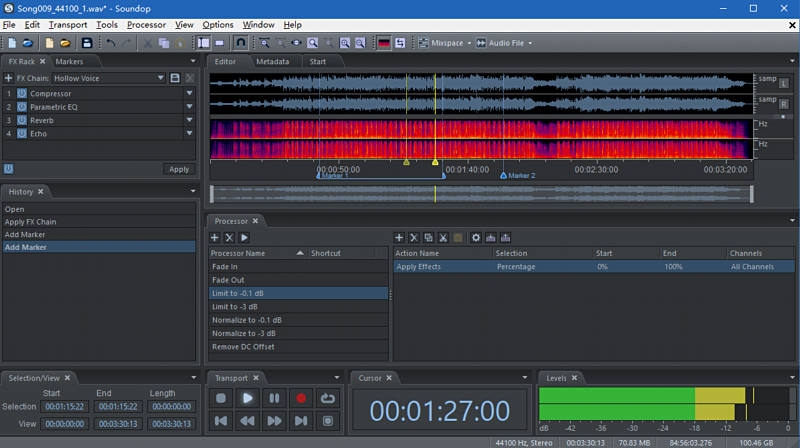Click the zoom in magnifier icon
Screen dimensions: 800x448
click(345, 43)
